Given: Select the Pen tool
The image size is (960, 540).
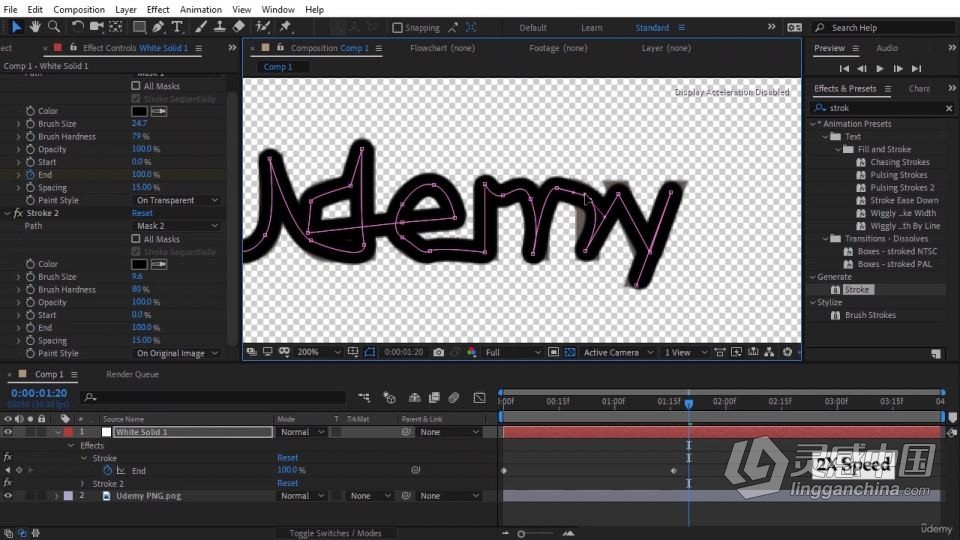Looking at the screenshot, I should pyautogui.click(x=158, y=26).
